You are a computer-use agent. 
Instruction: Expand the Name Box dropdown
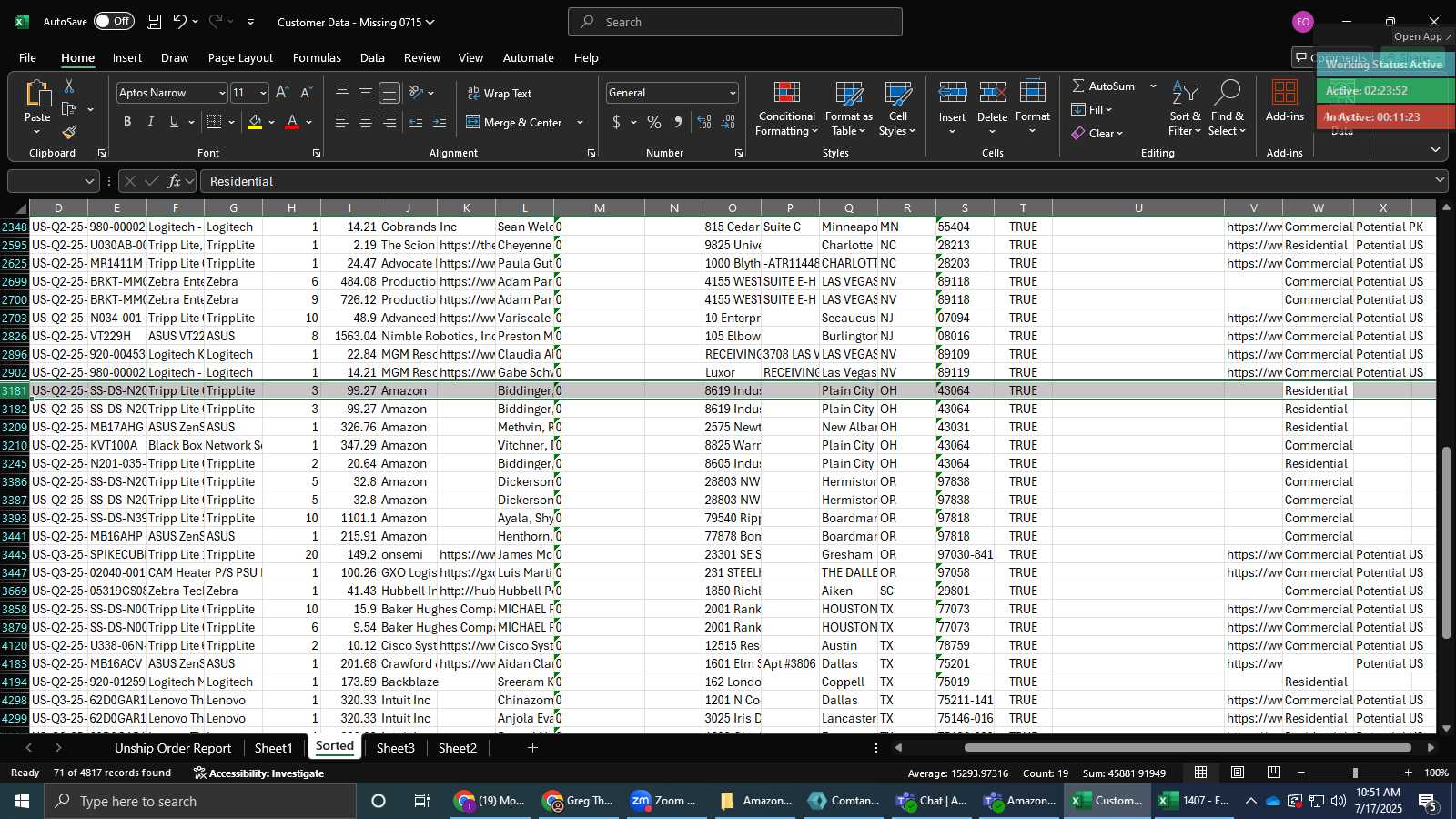point(89,181)
